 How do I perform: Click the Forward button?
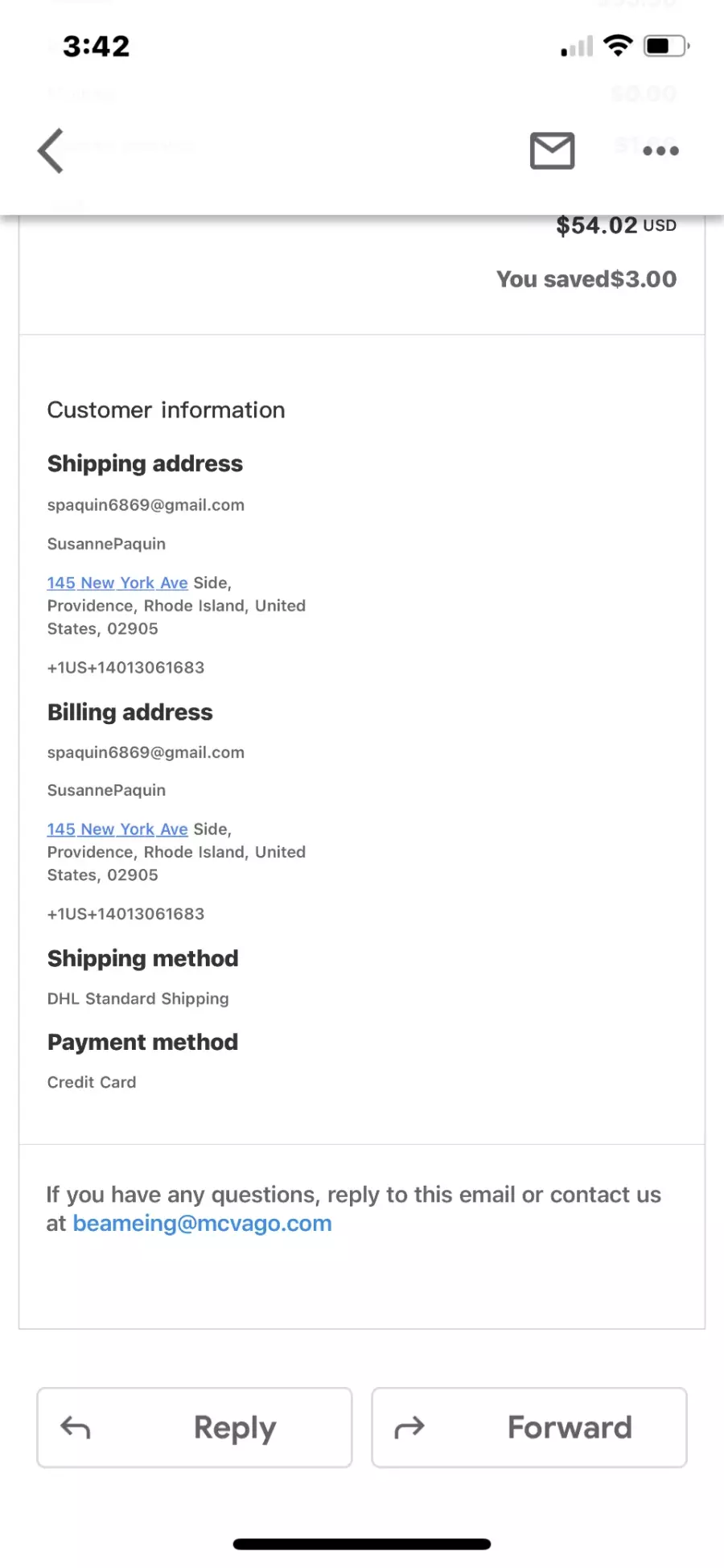tap(529, 1427)
